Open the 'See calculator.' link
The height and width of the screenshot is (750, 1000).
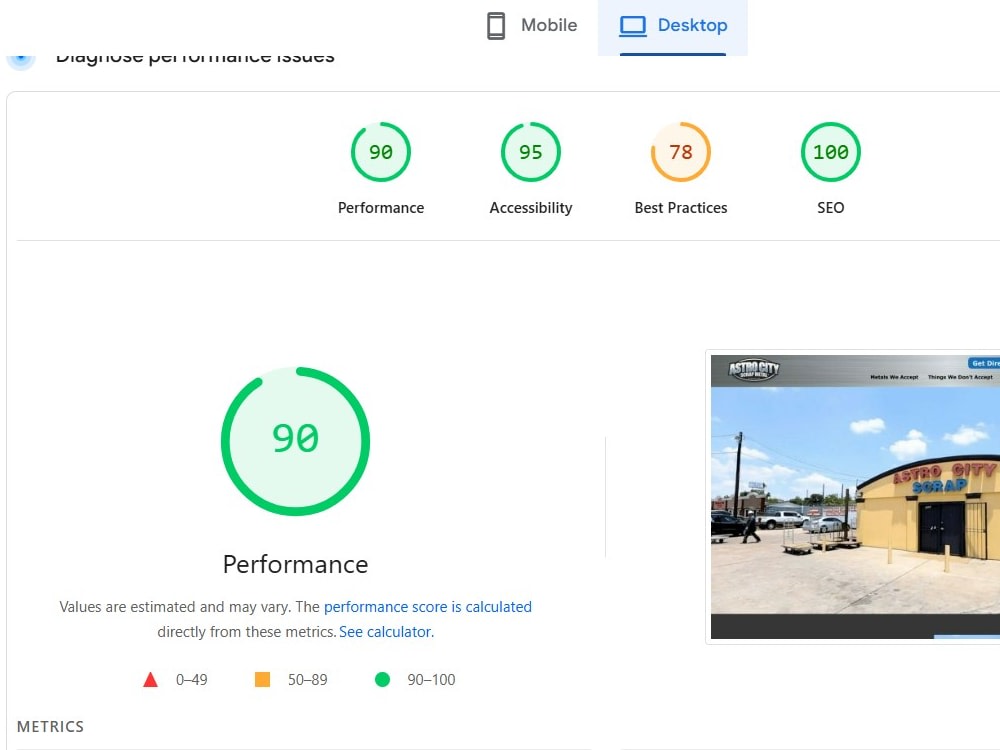386,632
